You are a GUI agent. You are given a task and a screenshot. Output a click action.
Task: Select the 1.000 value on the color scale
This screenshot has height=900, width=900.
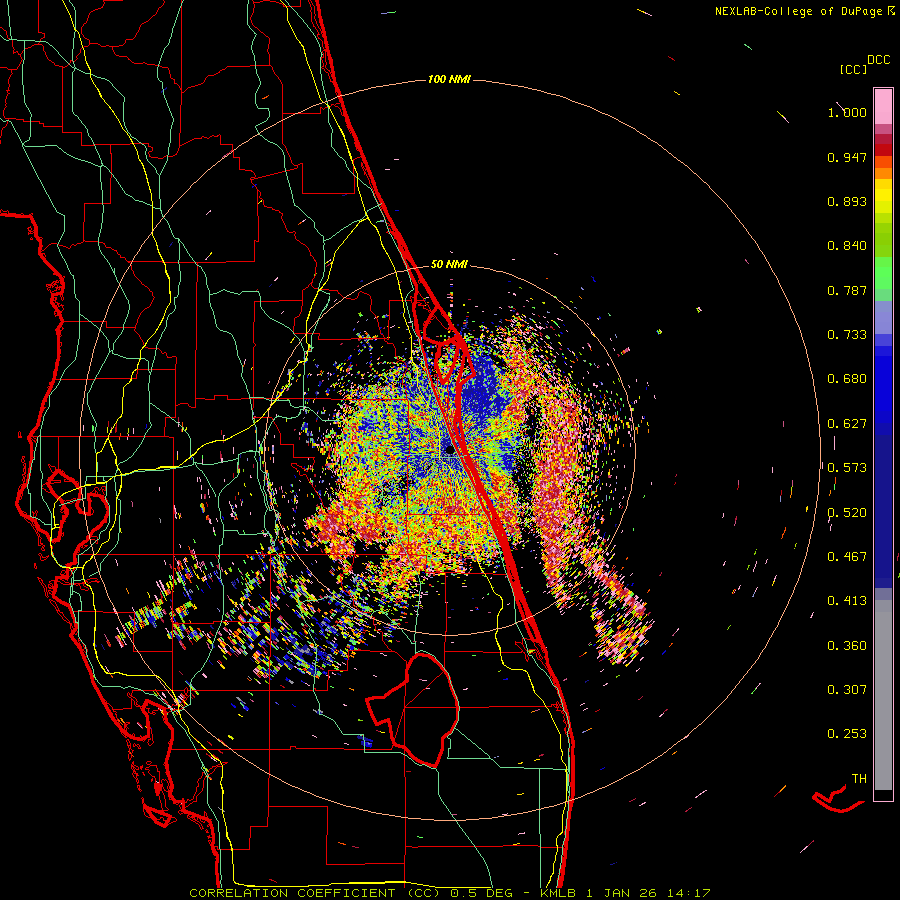pos(847,112)
